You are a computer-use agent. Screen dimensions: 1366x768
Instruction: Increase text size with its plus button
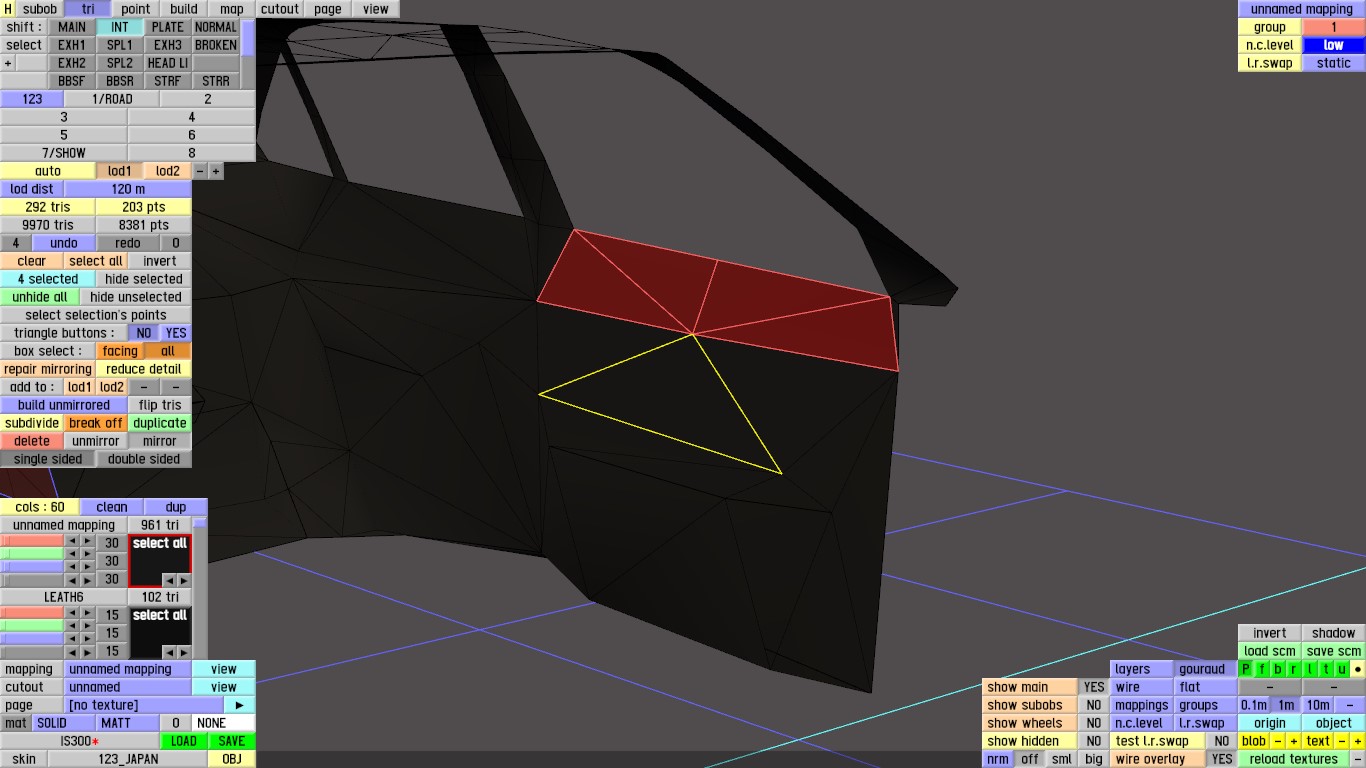pos(1358,741)
